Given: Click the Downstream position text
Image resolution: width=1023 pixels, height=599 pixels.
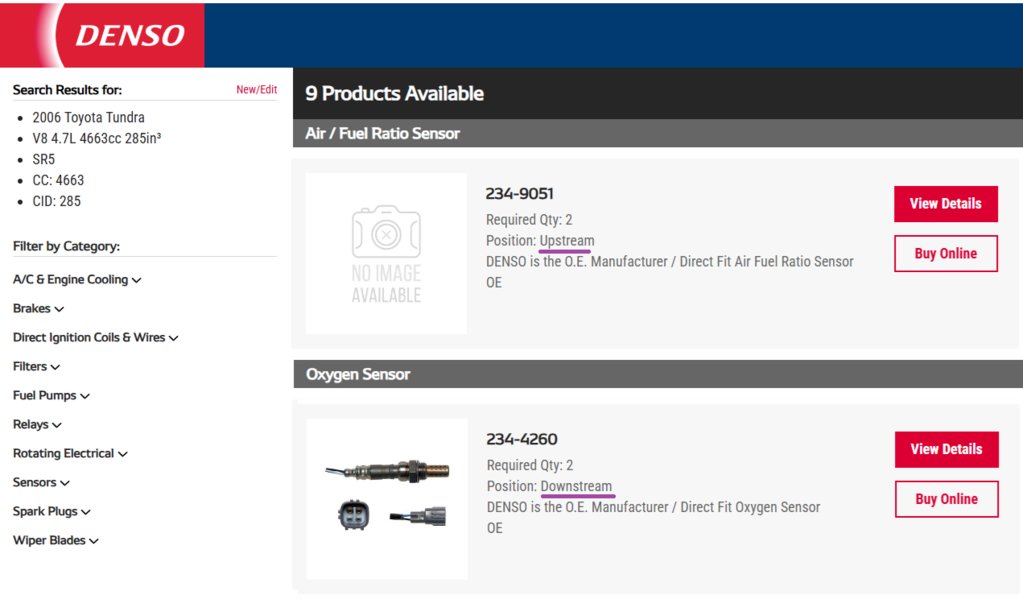Looking at the screenshot, I should [x=576, y=486].
